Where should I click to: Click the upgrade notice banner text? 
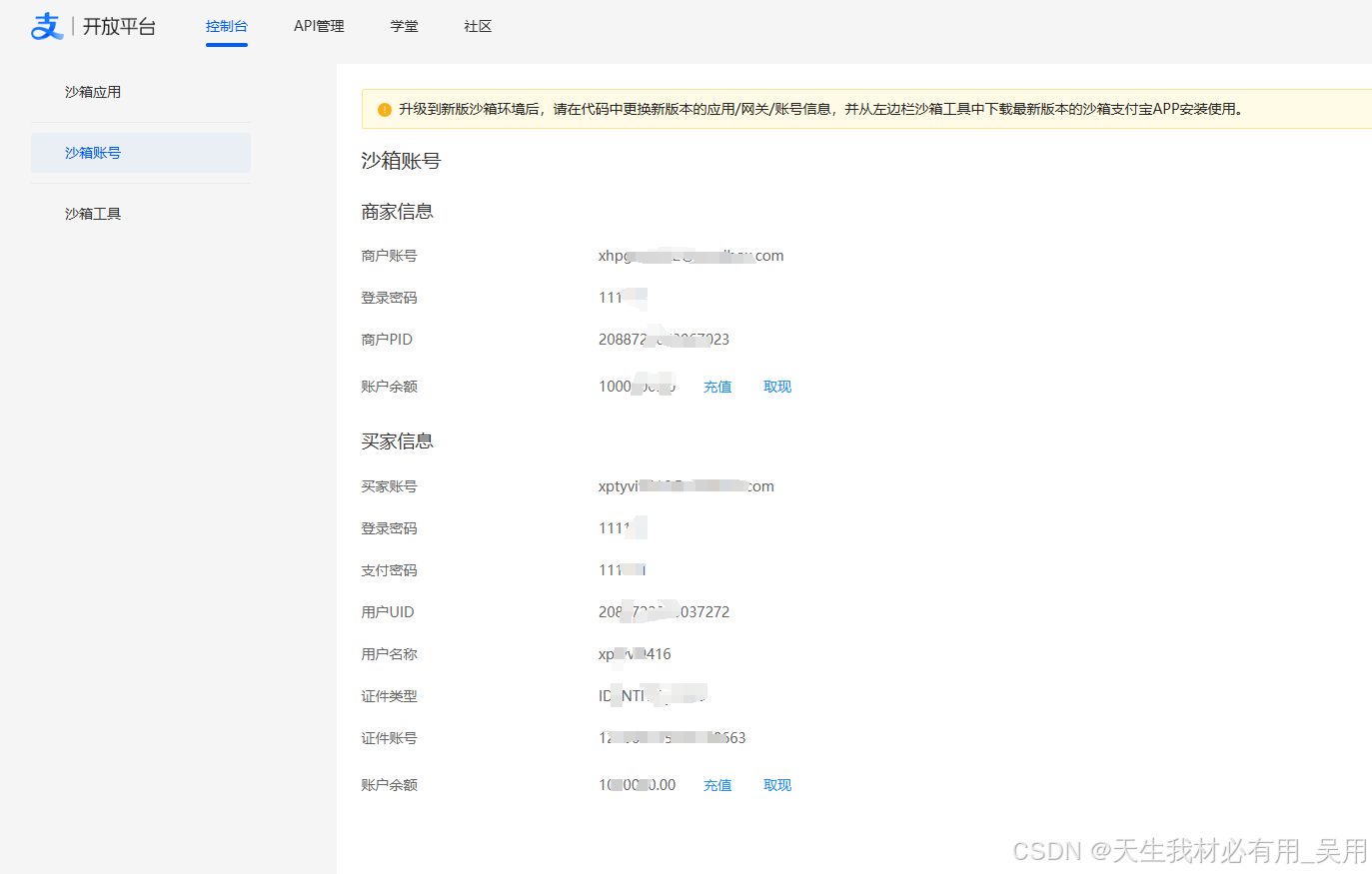tap(820, 109)
